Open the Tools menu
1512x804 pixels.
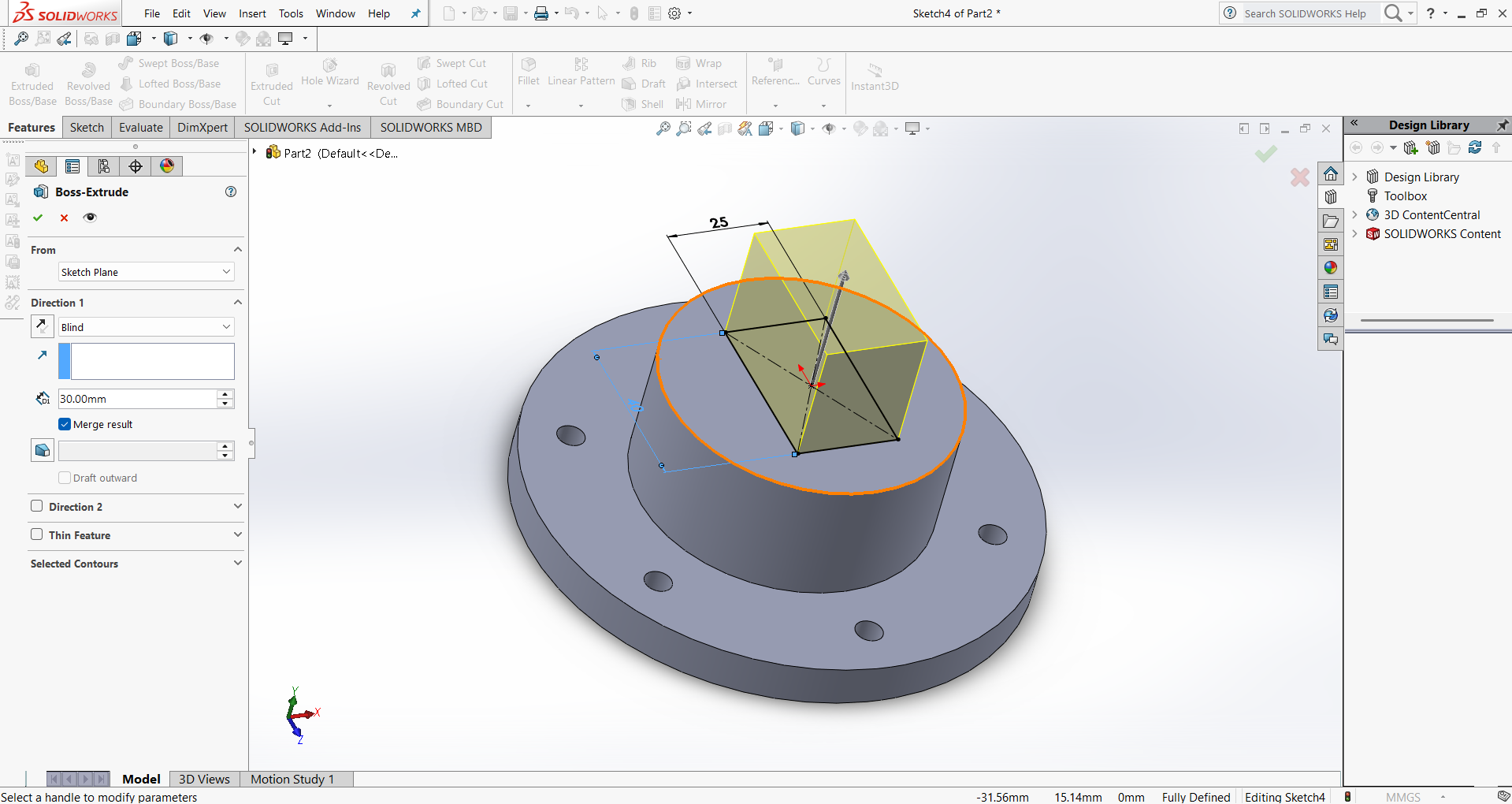point(291,13)
